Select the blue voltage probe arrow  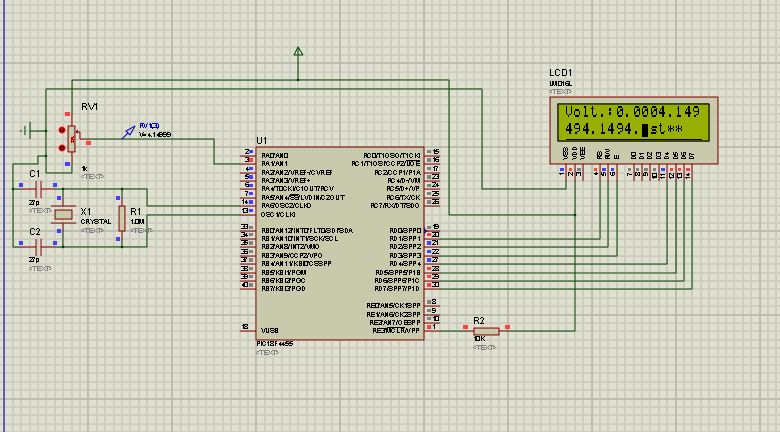click(x=128, y=132)
